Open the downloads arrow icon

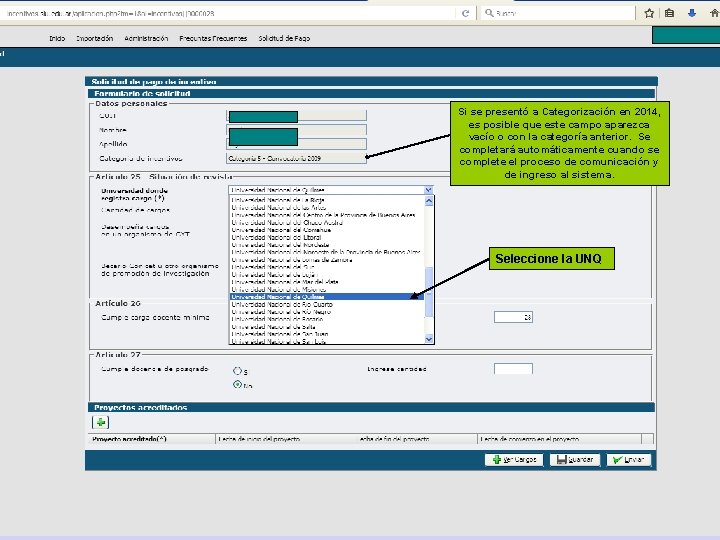point(692,13)
